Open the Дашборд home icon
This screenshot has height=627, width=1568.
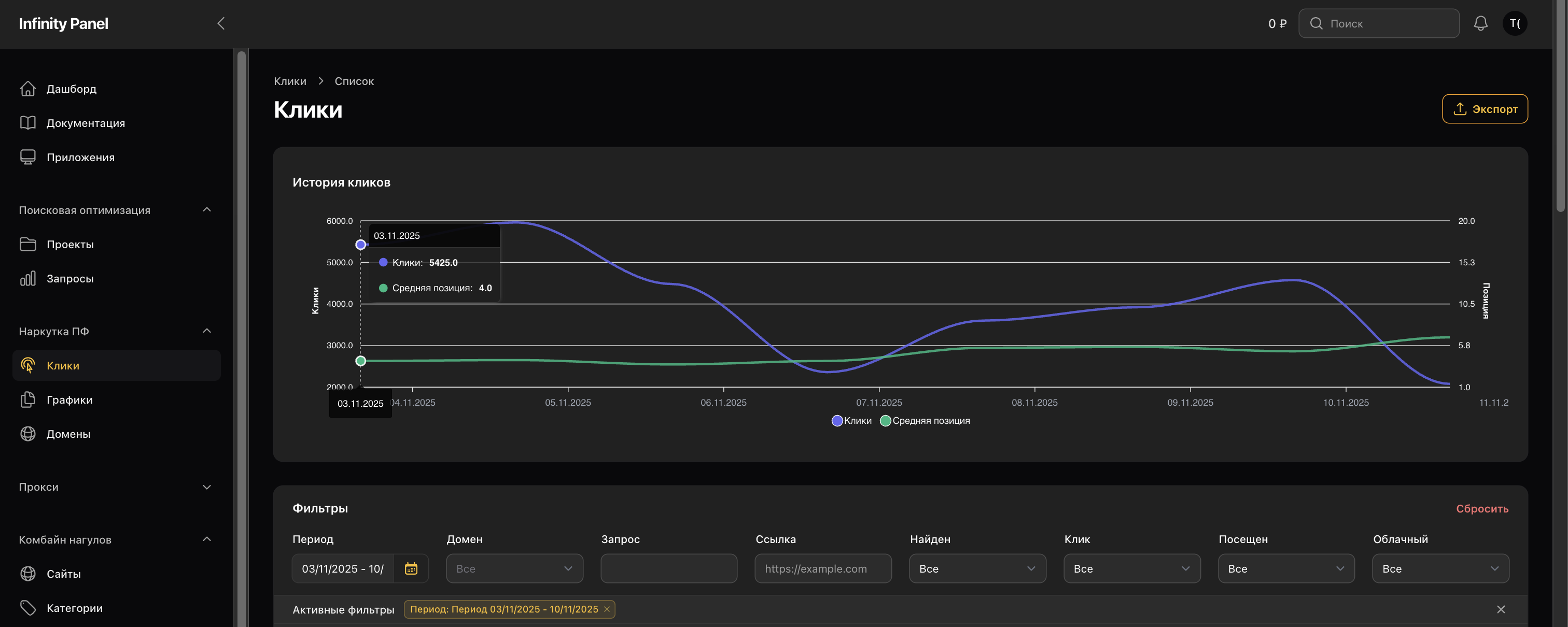[x=28, y=89]
